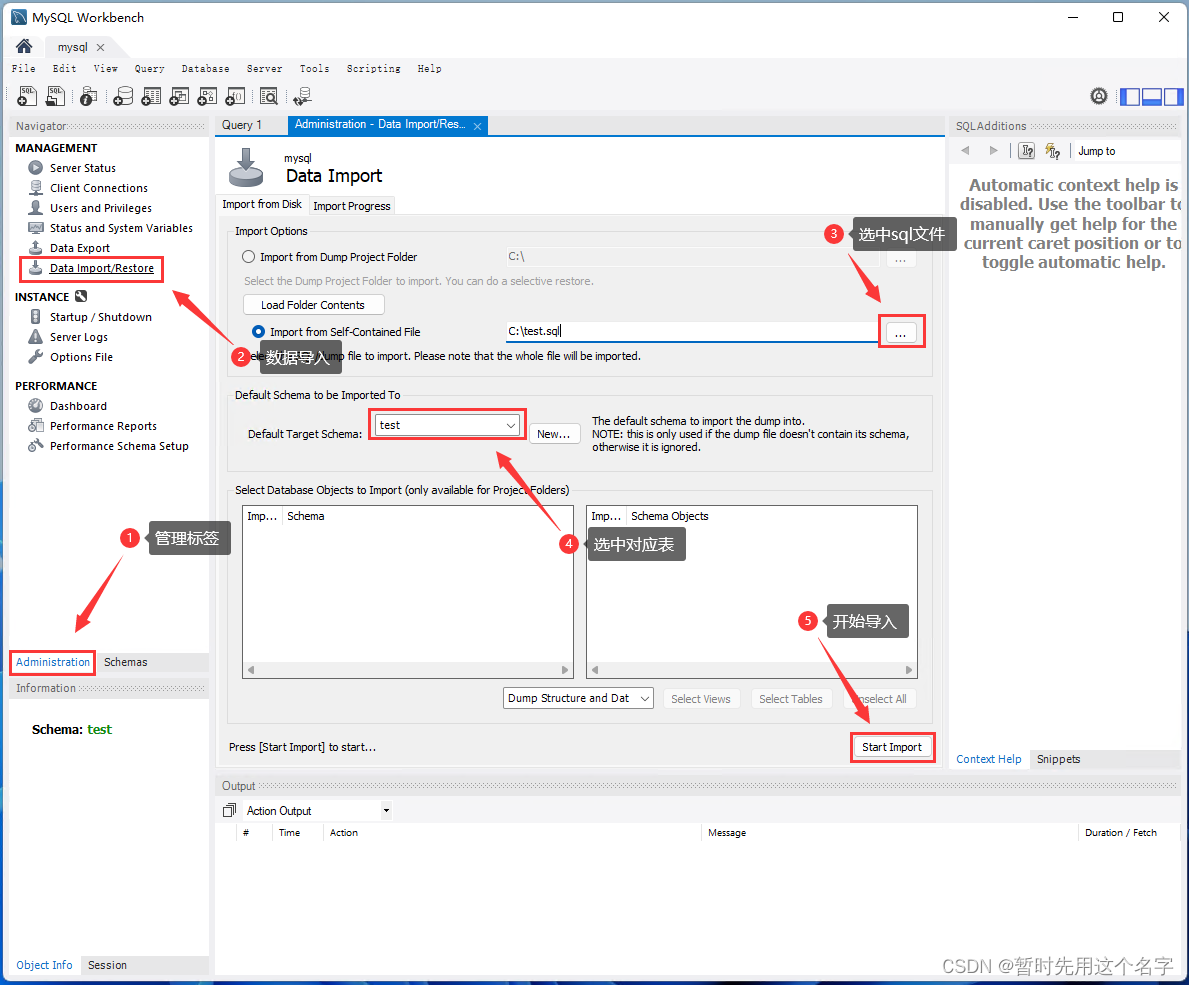Open Performance Schema Setup
1189x985 pixels.
tap(119, 446)
